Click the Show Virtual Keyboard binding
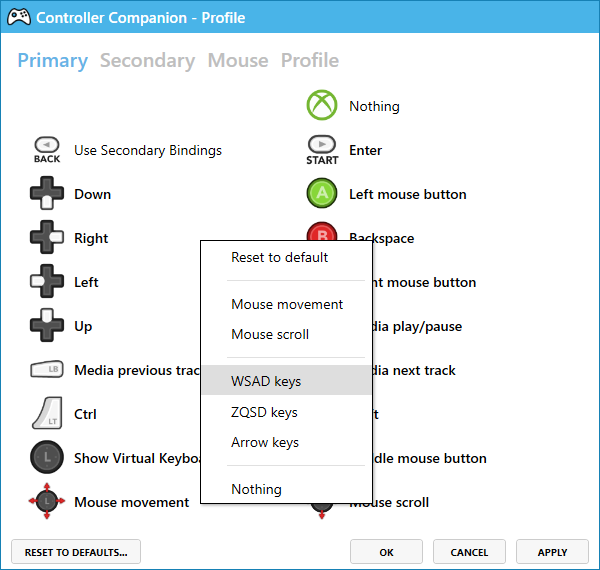600x570 pixels. 137,458
